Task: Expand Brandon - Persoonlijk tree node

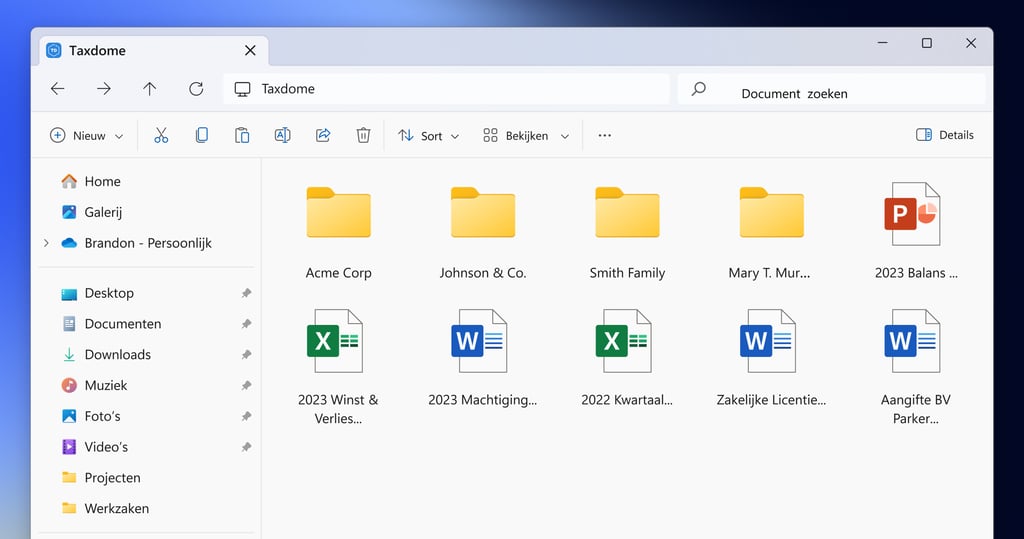Action: pyautogui.click(x=46, y=243)
